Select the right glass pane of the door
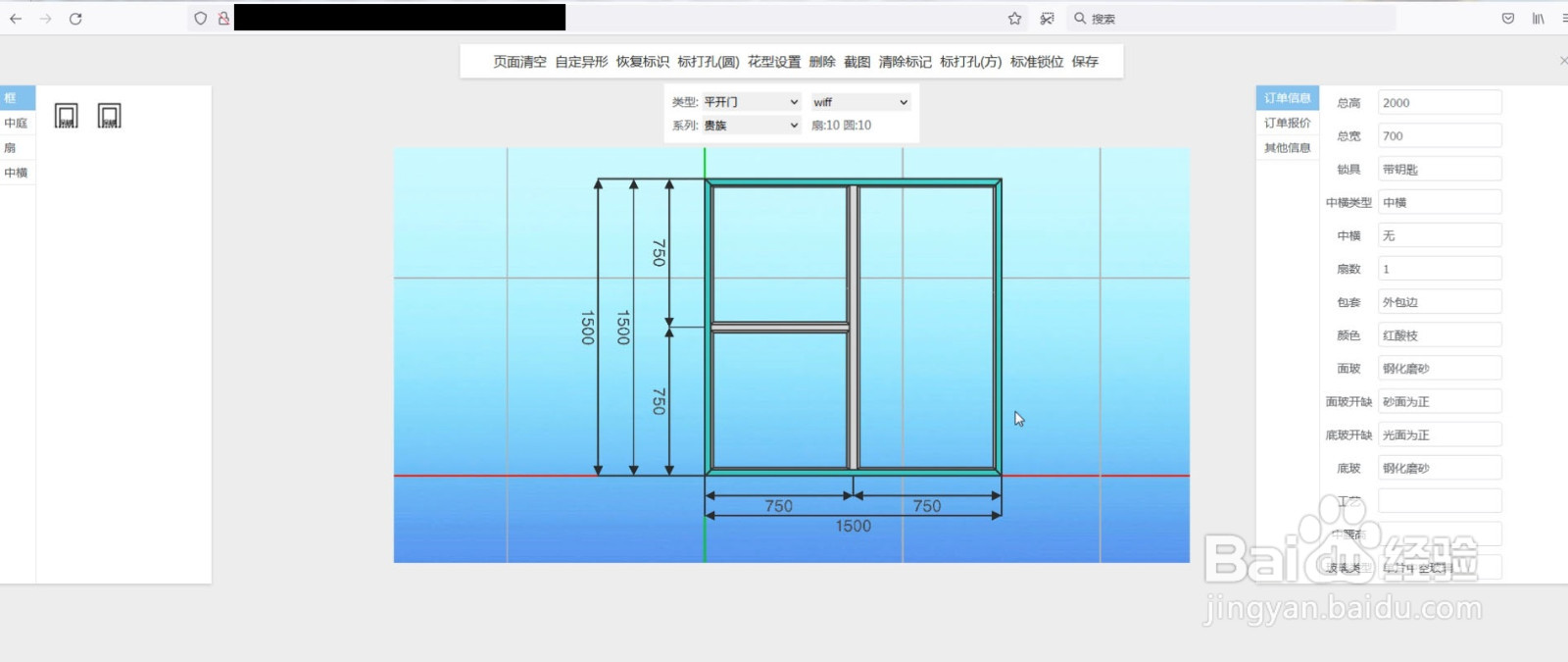Image resolution: width=1568 pixels, height=662 pixels. pos(927,328)
